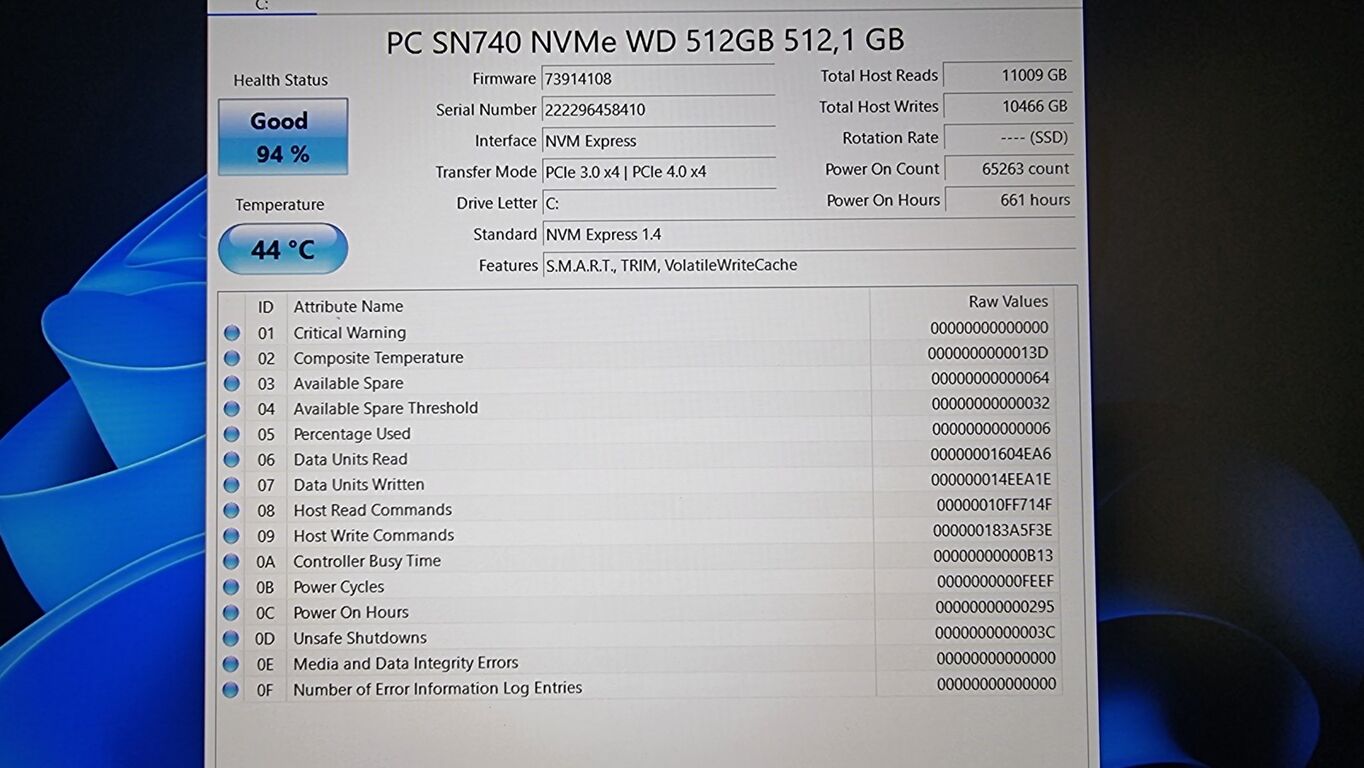
Task: Click the status circle for Available Spare Threshold
Action: 232,408
